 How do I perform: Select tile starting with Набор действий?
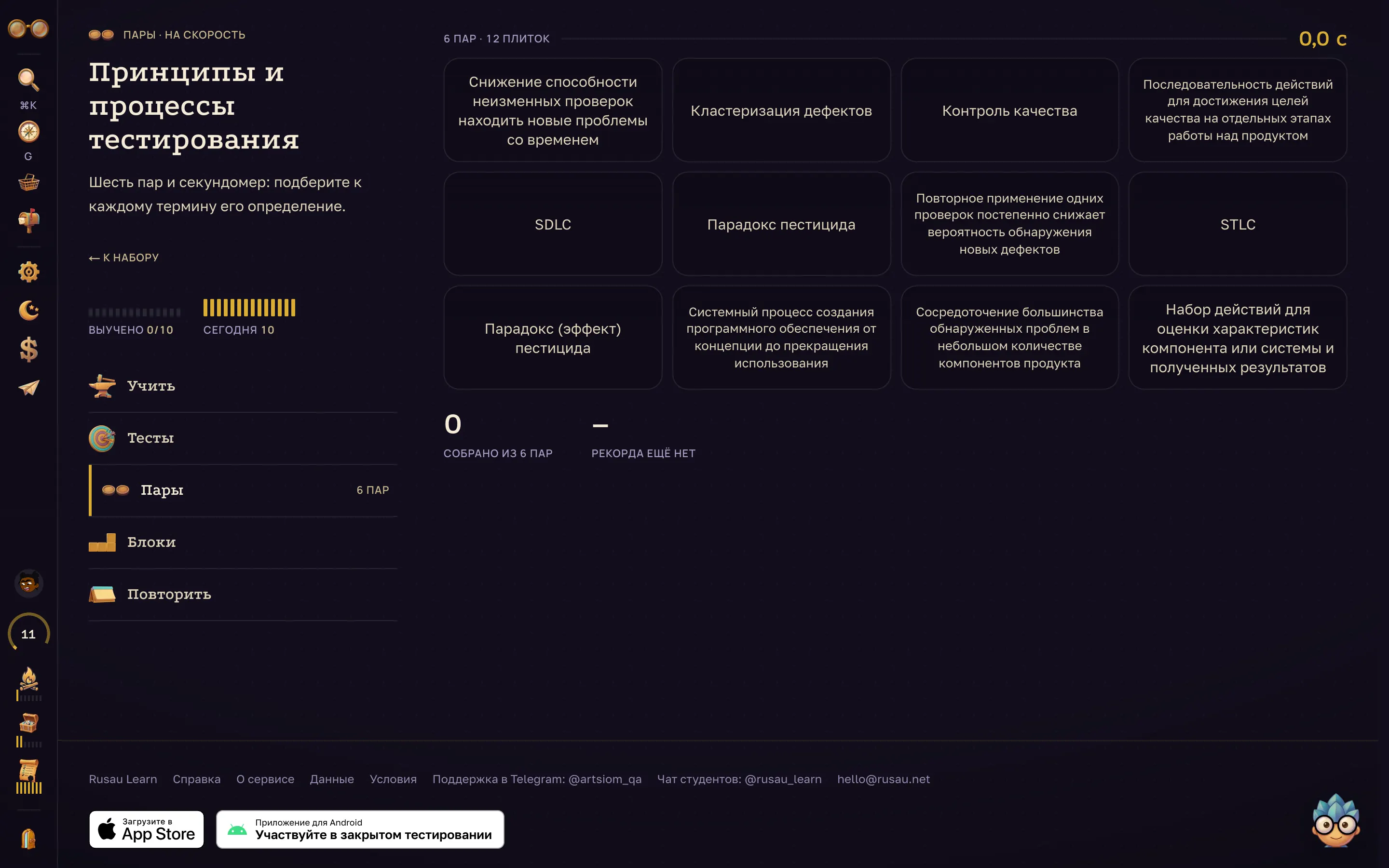(x=1238, y=338)
